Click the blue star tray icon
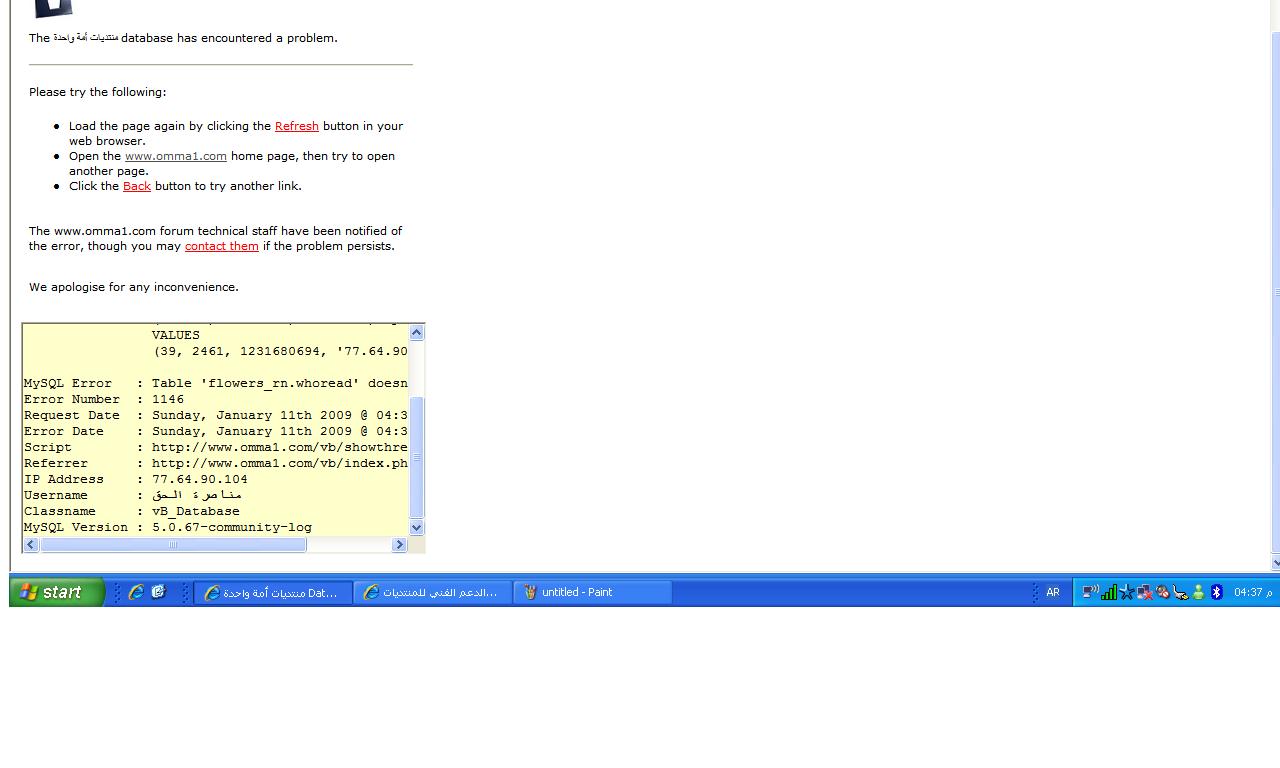The width and height of the screenshot is (1280, 768). pyautogui.click(x=1127, y=592)
